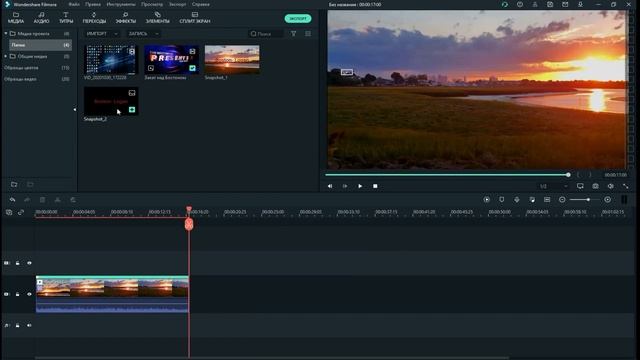
Task: Toggle auto ripple link icon
Action: [x=21, y=212]
